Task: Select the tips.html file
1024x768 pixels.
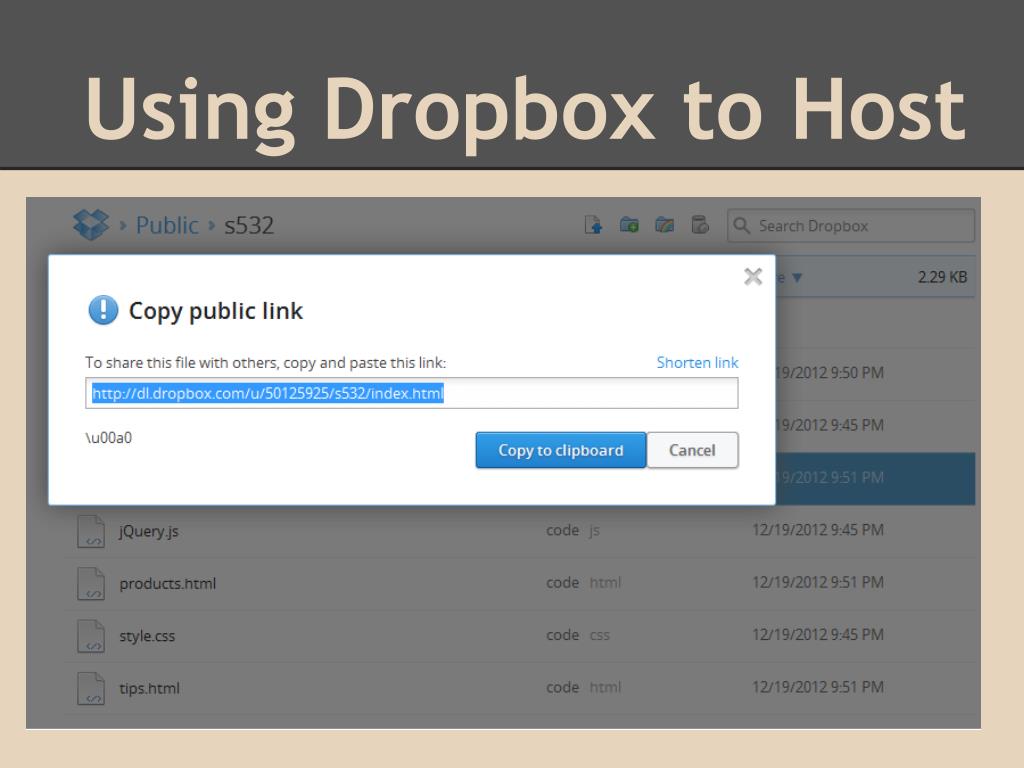Action: point(149,688)
